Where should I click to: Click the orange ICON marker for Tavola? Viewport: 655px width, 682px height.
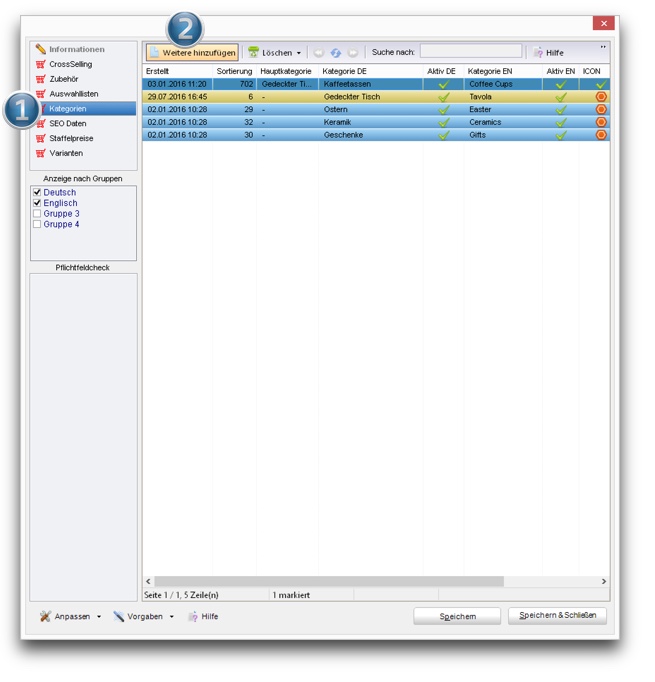[x=601, y=97]
